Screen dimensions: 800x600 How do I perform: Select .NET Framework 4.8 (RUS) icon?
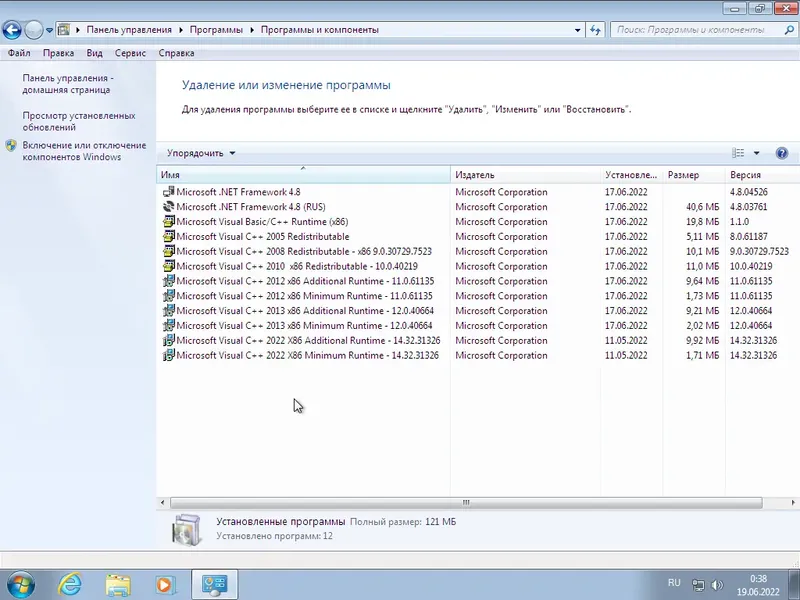tap(168, 207)
